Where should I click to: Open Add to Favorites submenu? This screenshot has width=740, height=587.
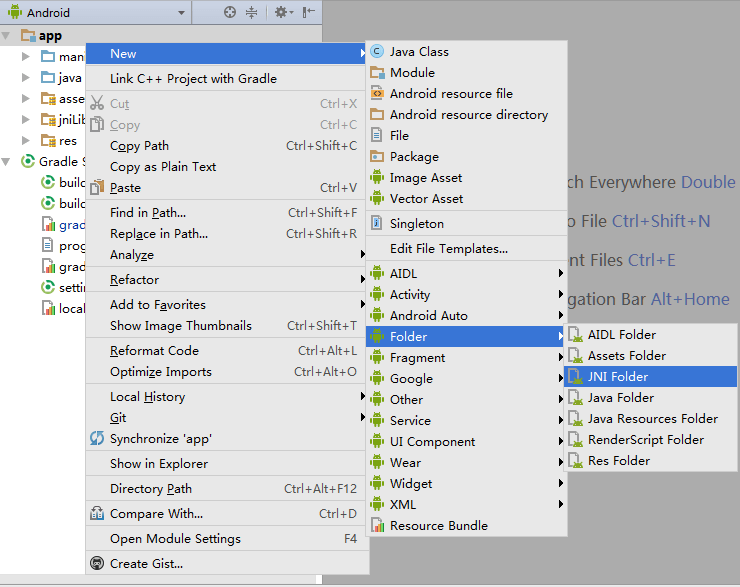[227, 305]
